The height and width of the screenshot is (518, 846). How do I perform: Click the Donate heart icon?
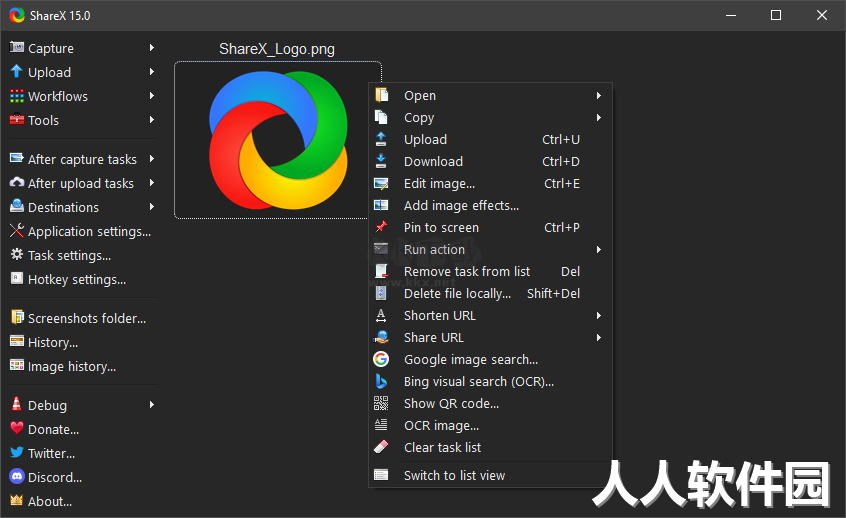coord(17,428)
